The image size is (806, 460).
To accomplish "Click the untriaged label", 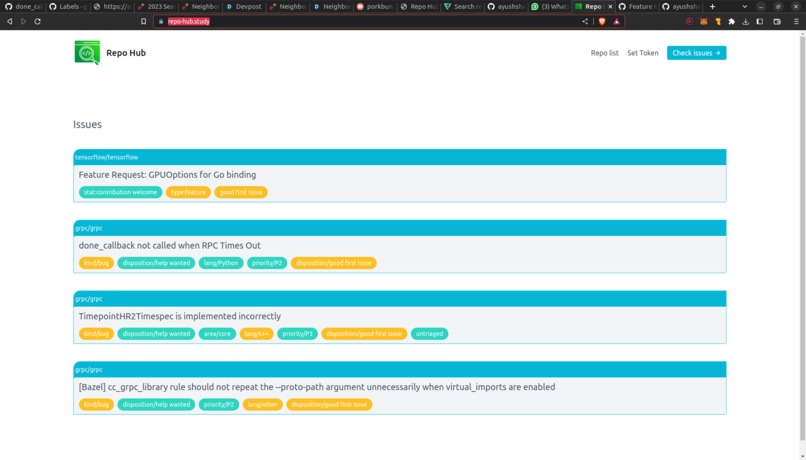I will [429, 334].
